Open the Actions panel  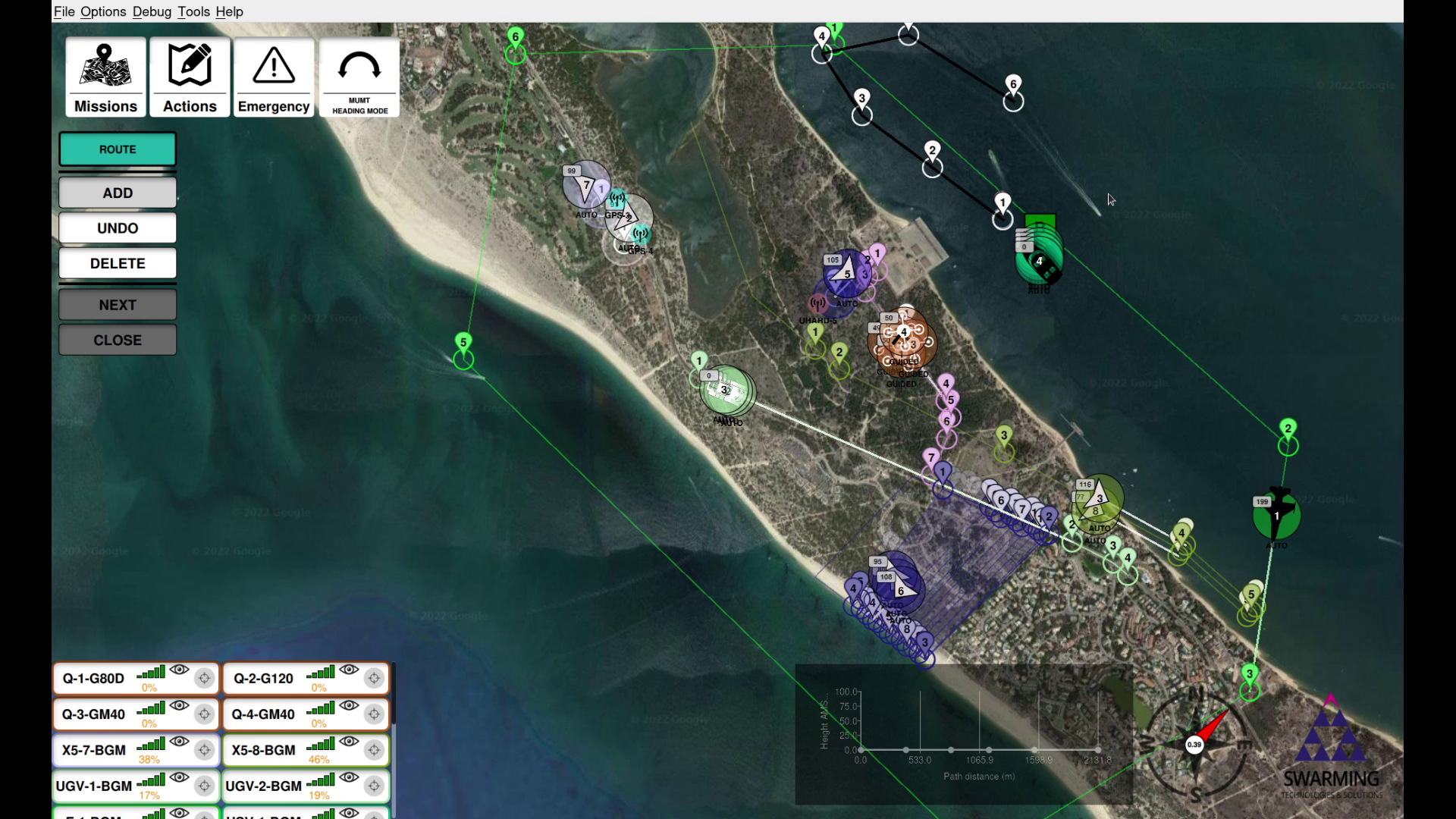coord(190,77)
